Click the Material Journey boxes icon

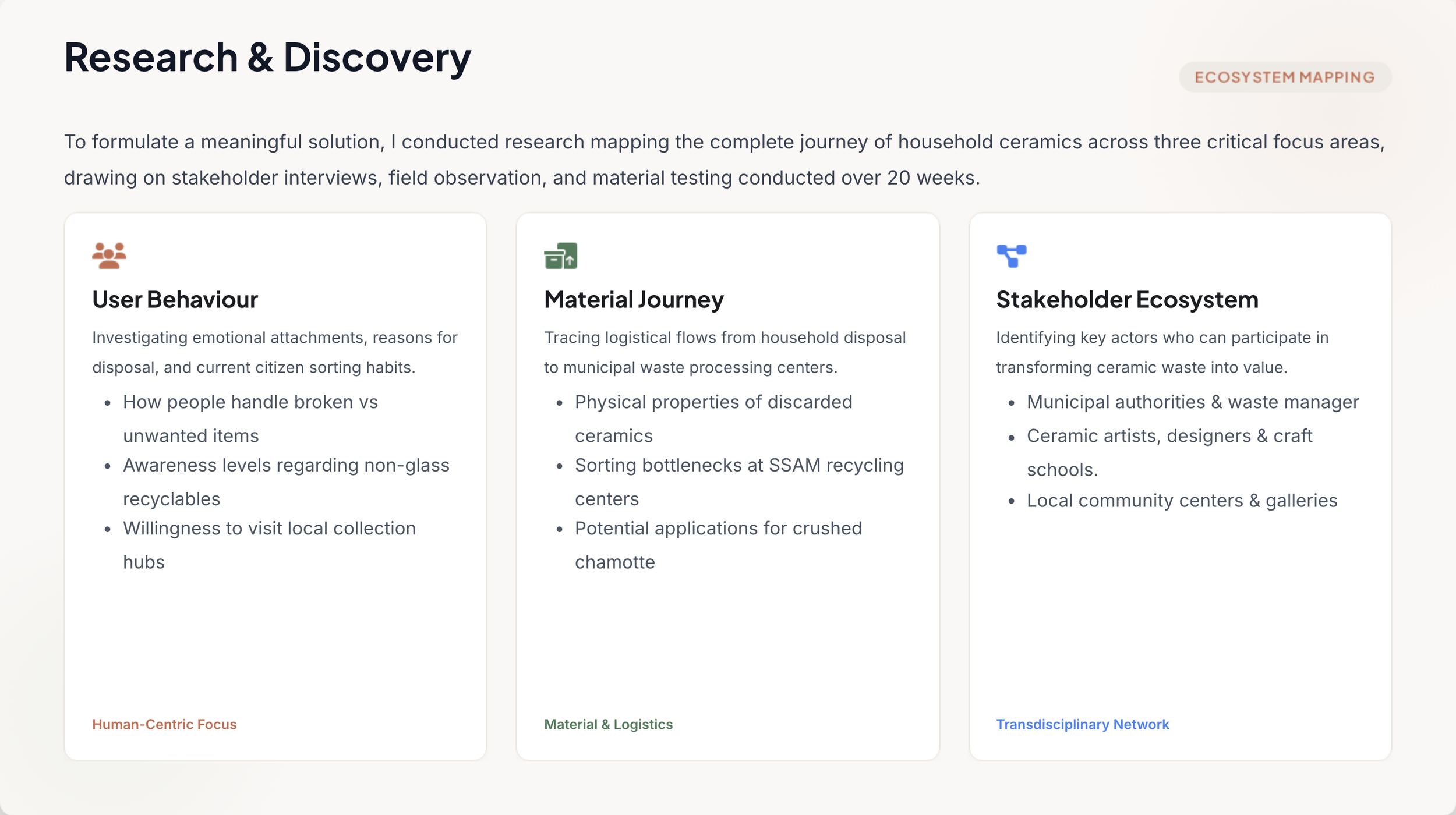pyautogui.click(x=560, y=256)
